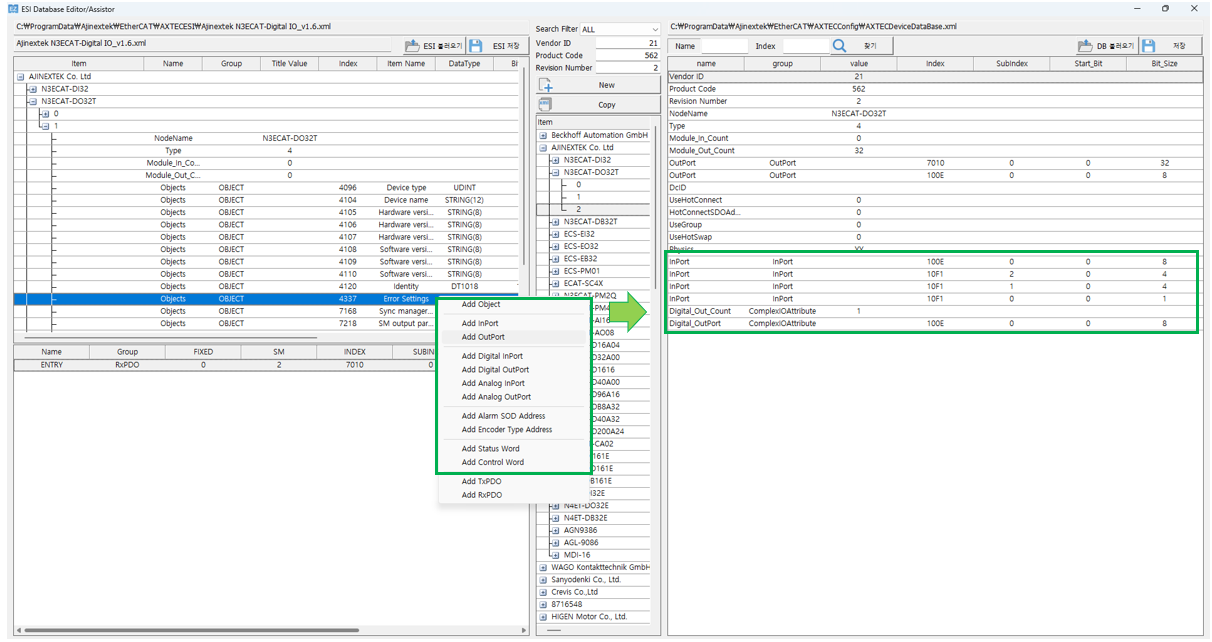Choose Add Alarm SOD Address entry
Screen dimensions: 1212x642
click(512, 416)
